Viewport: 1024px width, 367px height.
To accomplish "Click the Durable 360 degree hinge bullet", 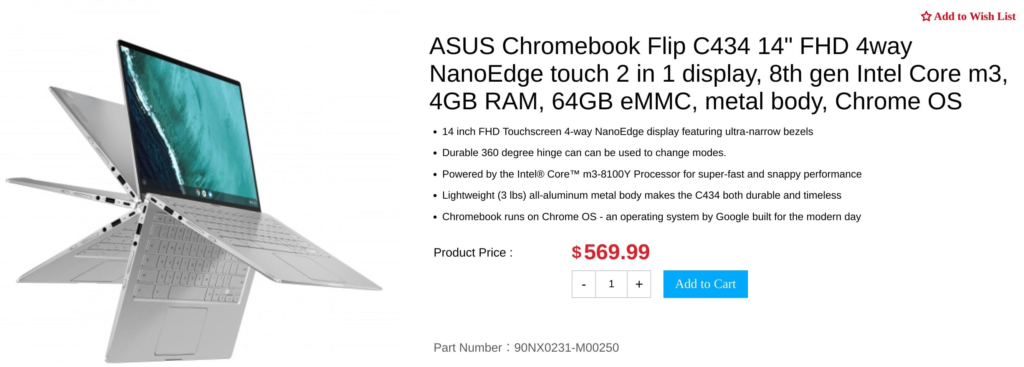I will (x=584, y=153).
